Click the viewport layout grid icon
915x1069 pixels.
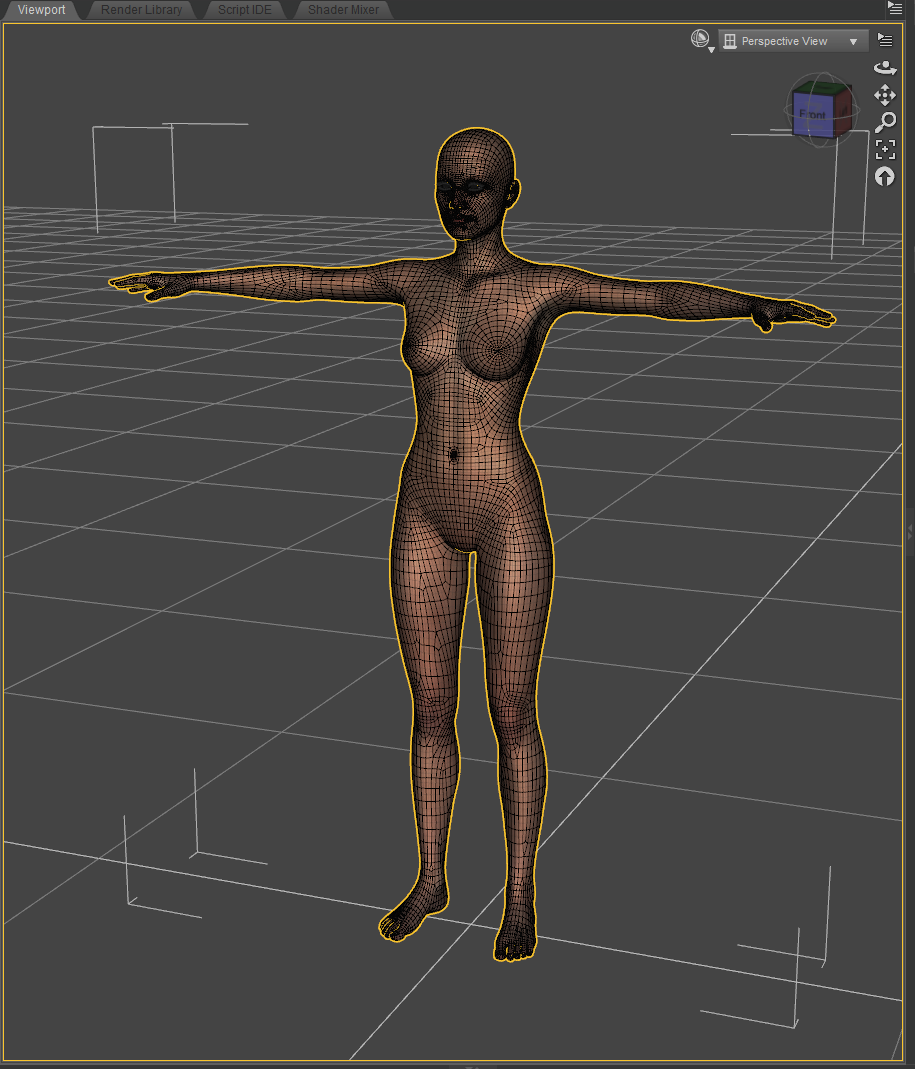point(730,41)
